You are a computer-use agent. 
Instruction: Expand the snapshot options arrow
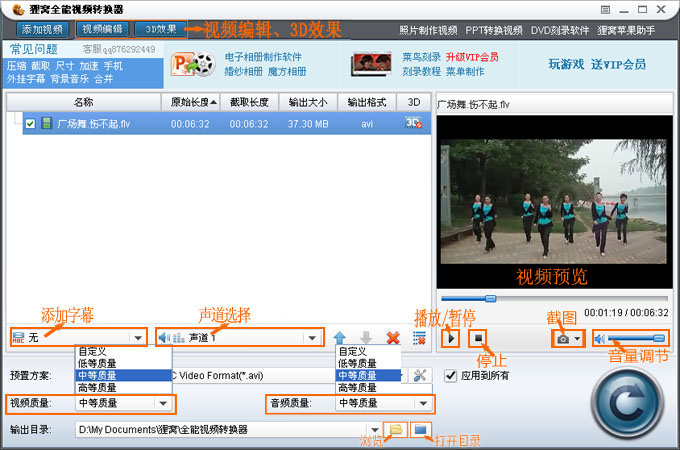point(577,339)
